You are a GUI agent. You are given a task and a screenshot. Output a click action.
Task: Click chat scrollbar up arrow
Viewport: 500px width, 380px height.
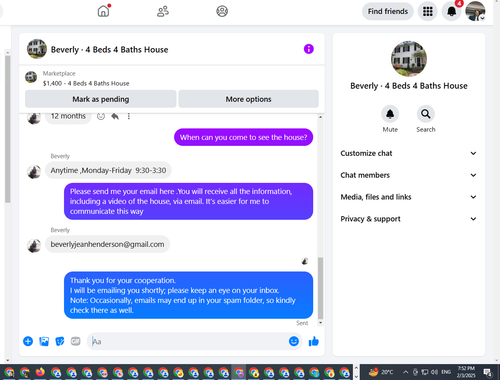click(320, 117)
